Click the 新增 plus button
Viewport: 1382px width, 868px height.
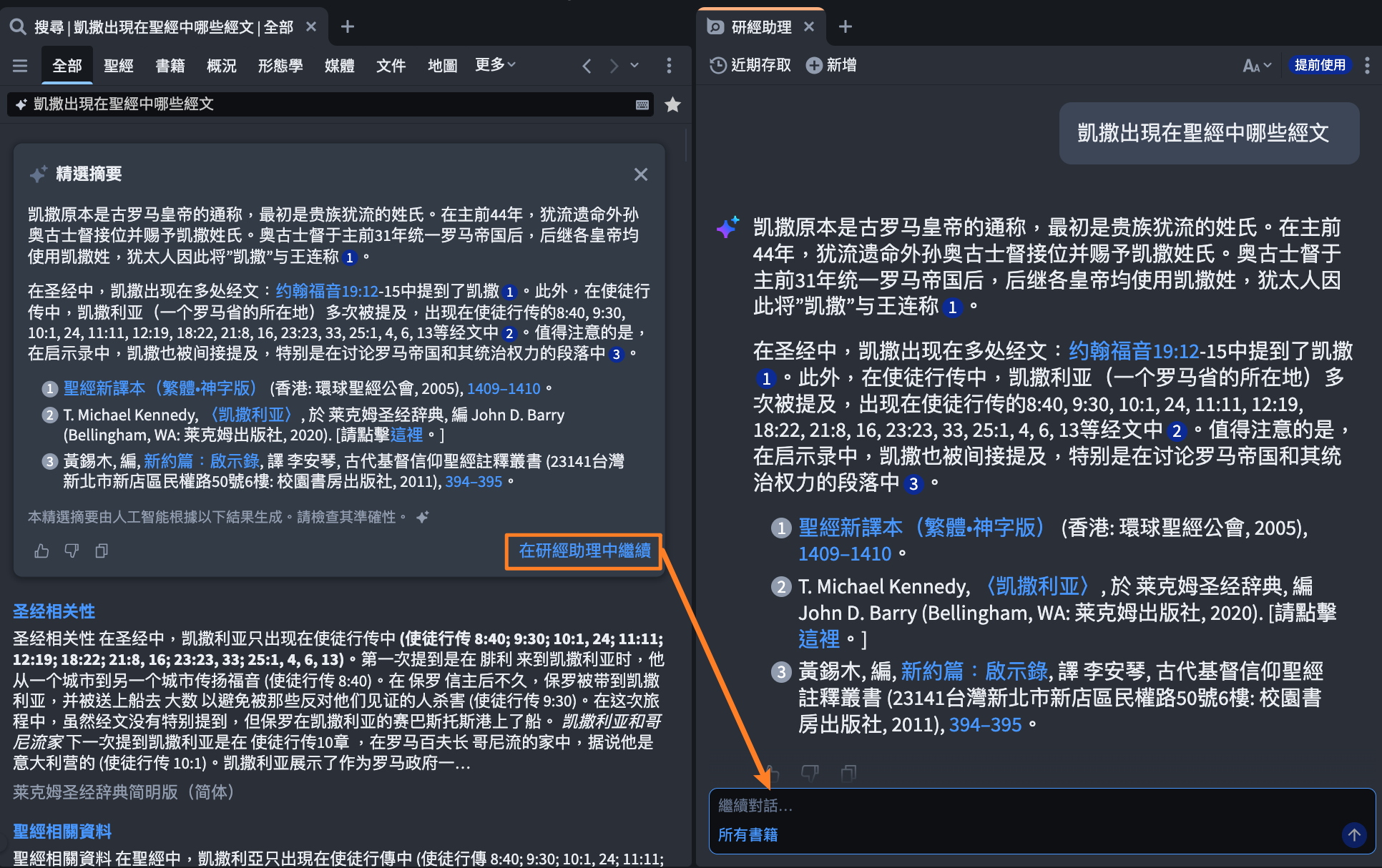coord(831,65)
